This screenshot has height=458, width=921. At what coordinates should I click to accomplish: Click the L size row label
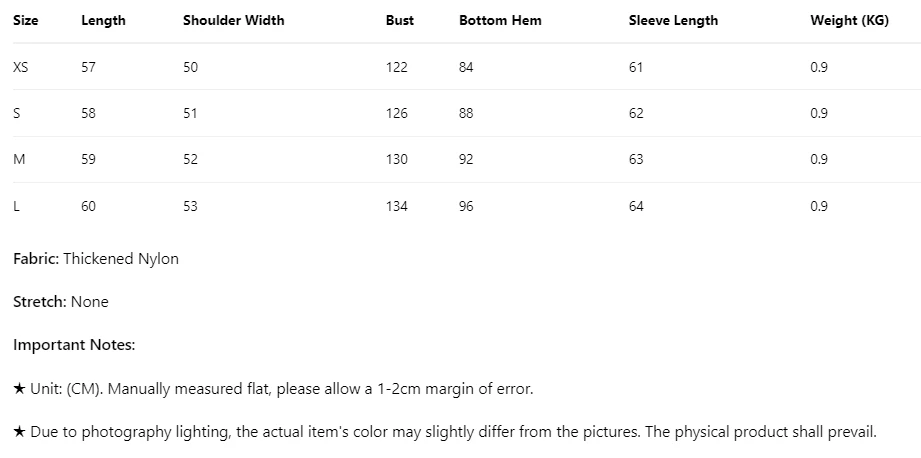pyautogui.click(x=17, y=206)
